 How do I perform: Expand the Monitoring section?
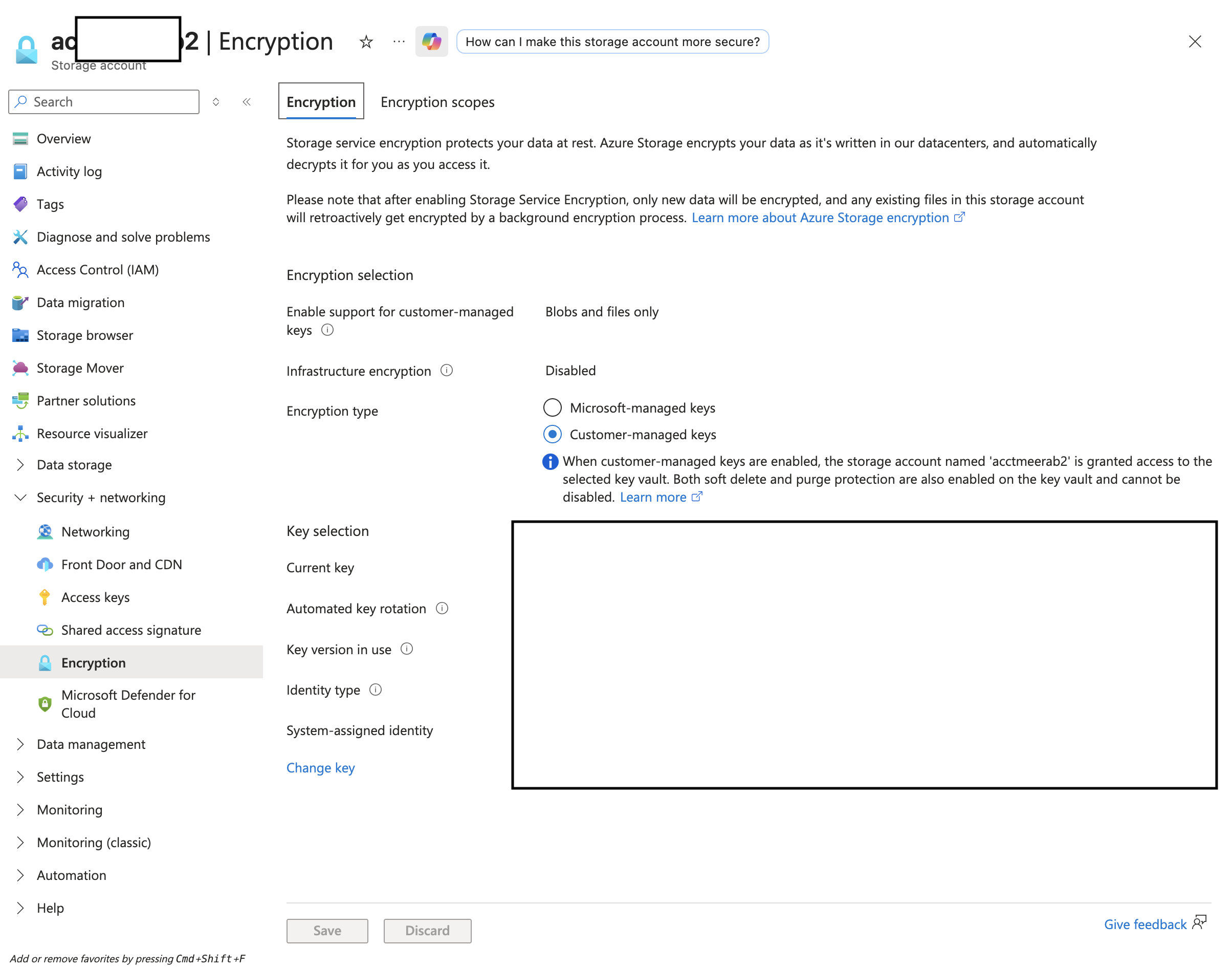pyautogui.click(x=20, y=810)
